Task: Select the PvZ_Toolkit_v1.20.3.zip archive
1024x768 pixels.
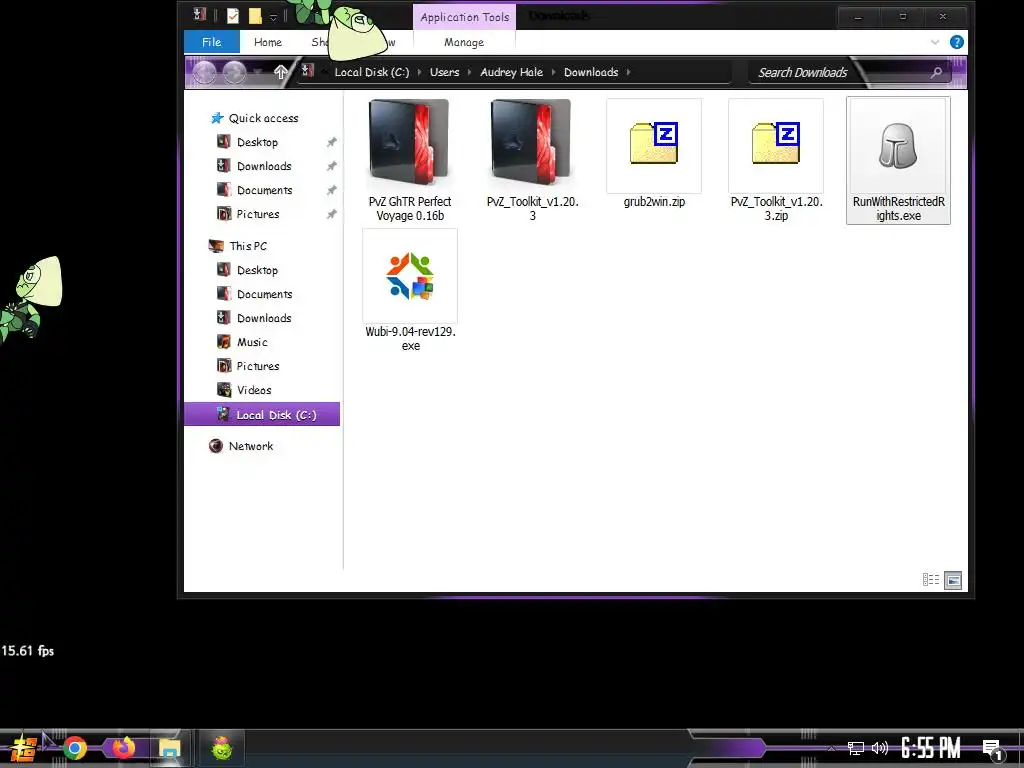Action: (x=776, y=161)
